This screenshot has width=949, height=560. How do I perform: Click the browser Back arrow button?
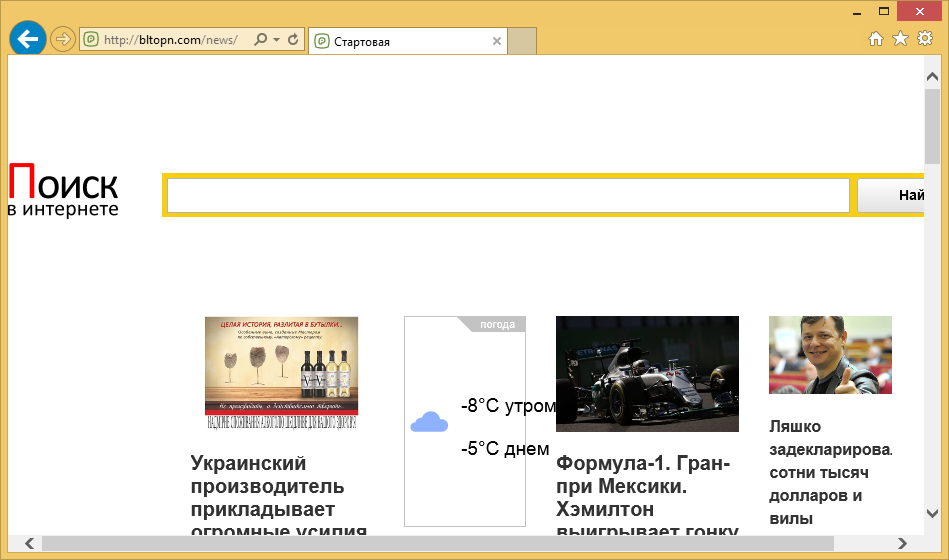(x=28, y=40)
